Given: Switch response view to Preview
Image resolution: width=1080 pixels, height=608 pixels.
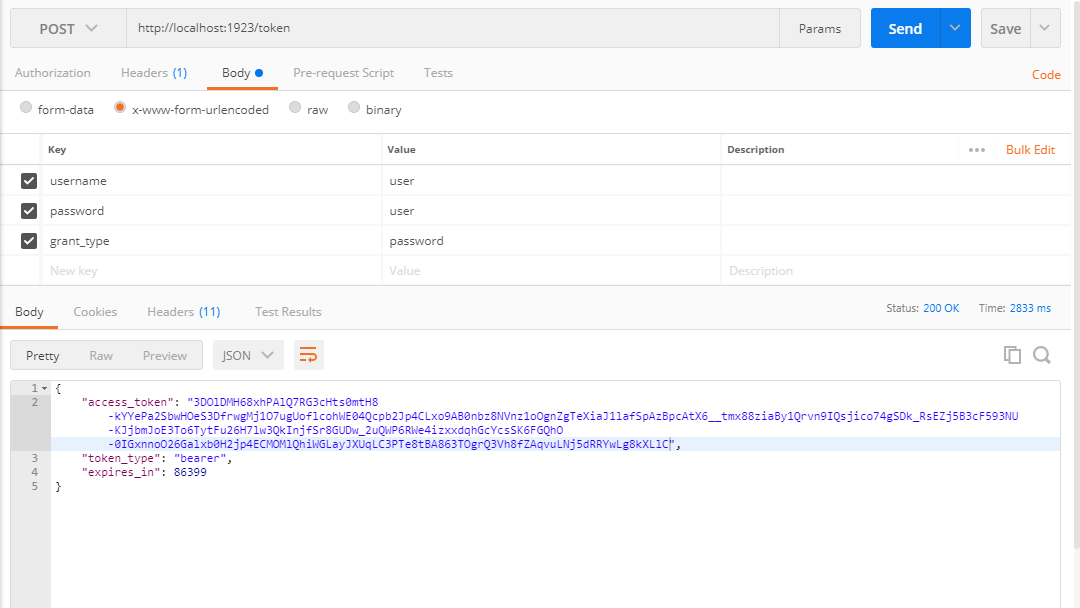Looking at the screenshot, I should pyautogui.click(x=165, y=355).
